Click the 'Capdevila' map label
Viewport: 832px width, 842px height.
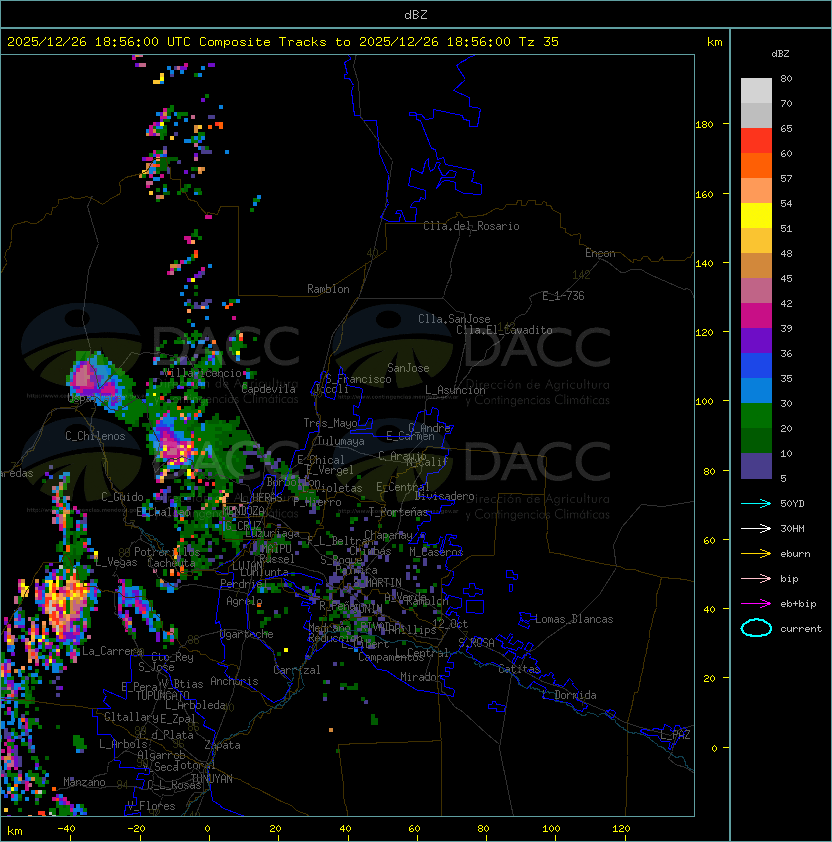click(269, 389)
